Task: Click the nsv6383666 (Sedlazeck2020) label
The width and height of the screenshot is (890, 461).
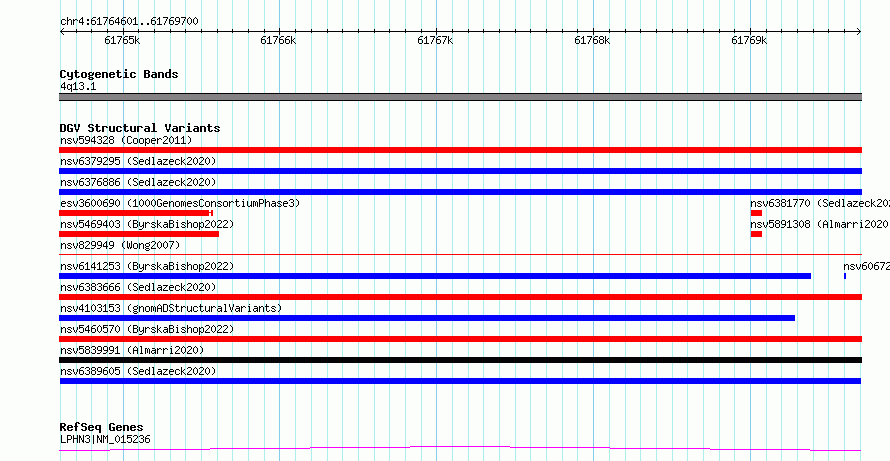Action: point(138,287)
